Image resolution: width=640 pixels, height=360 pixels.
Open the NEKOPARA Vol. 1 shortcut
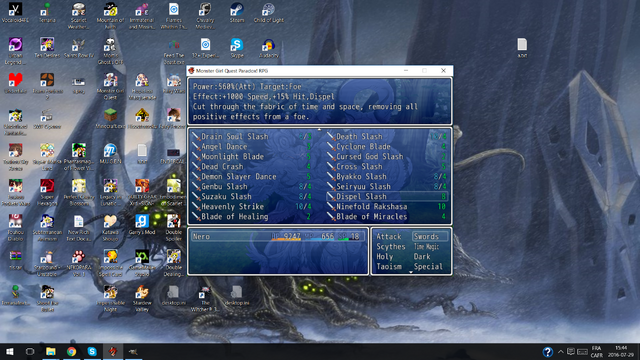pos(79,262)
